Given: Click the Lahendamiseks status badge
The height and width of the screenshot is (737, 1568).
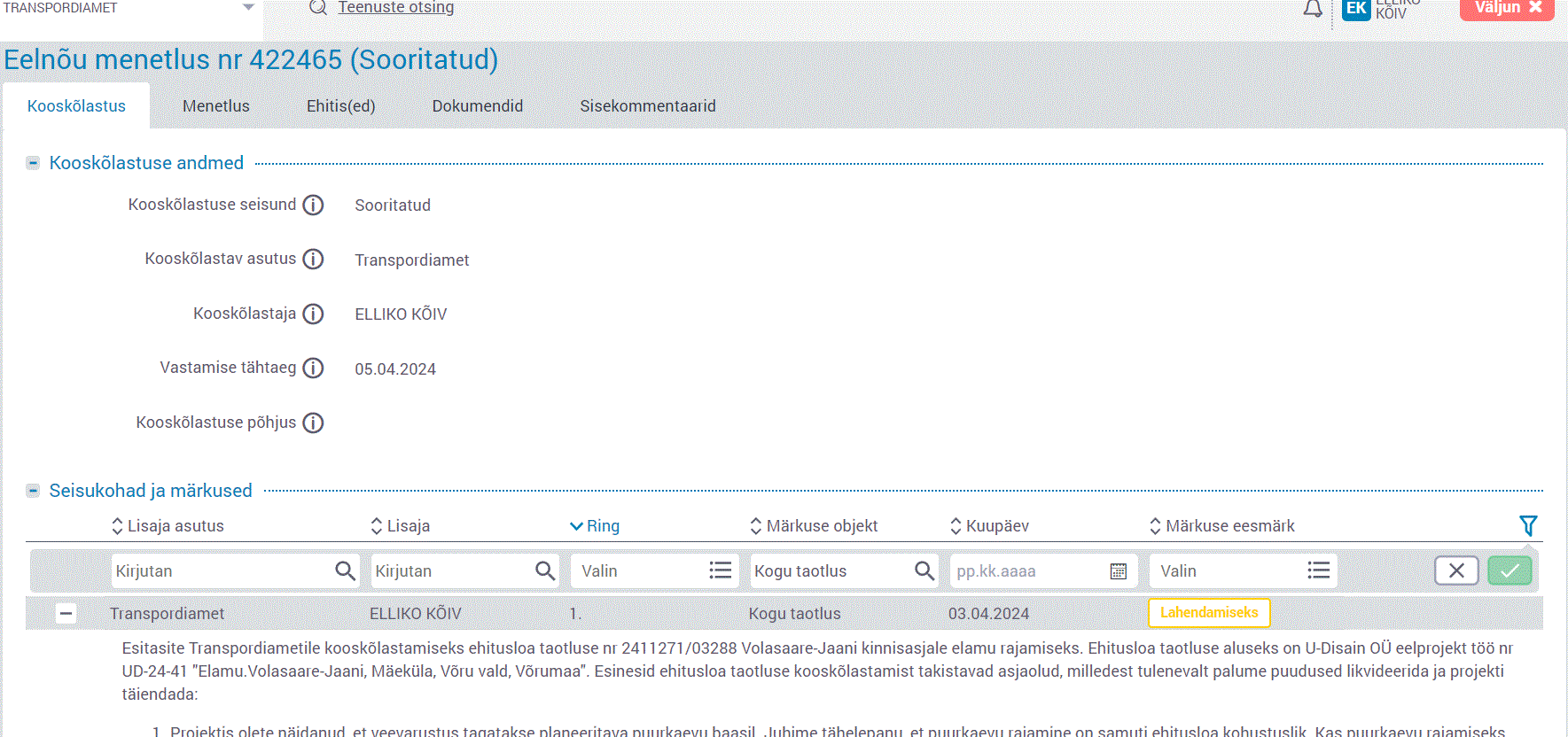Looking at the screenshot, I should 1209,613.
